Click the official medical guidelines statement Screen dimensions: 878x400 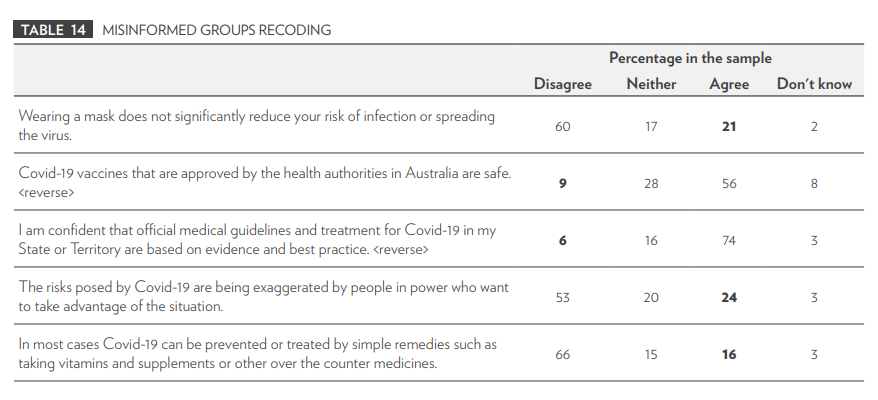click(x=257, y=240)
